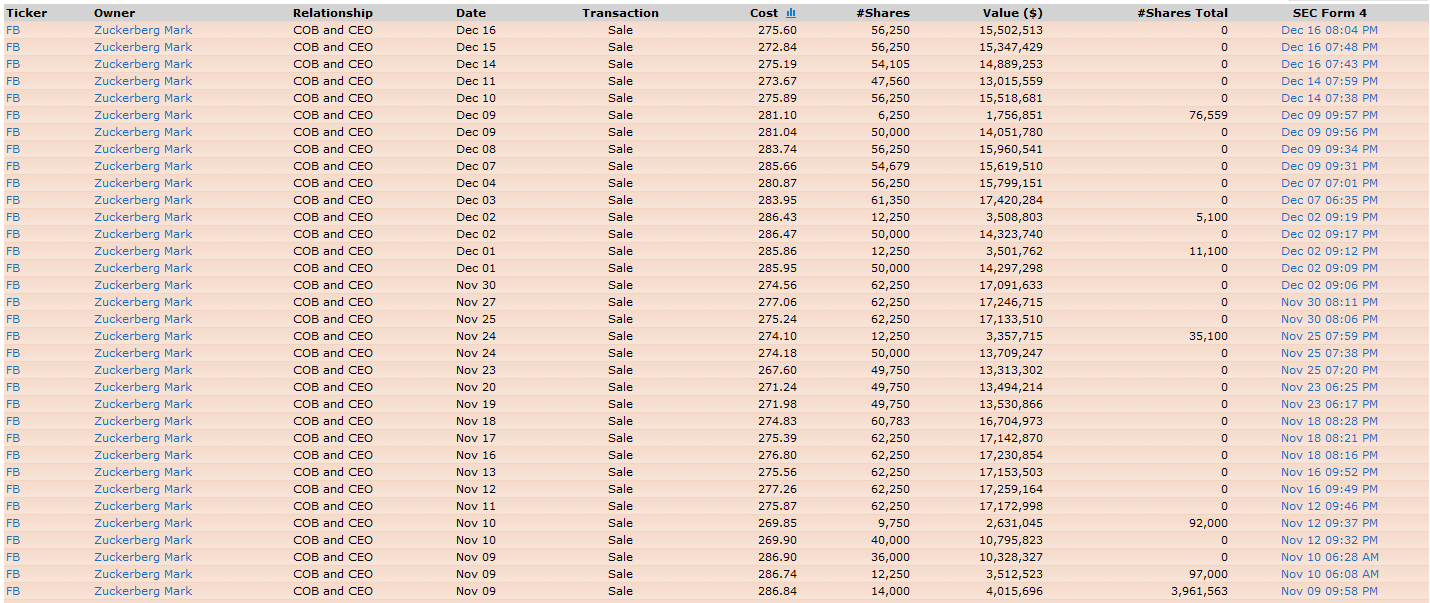
Task: Click the bar chart icon beside Cost header
Action: [791, 13]
